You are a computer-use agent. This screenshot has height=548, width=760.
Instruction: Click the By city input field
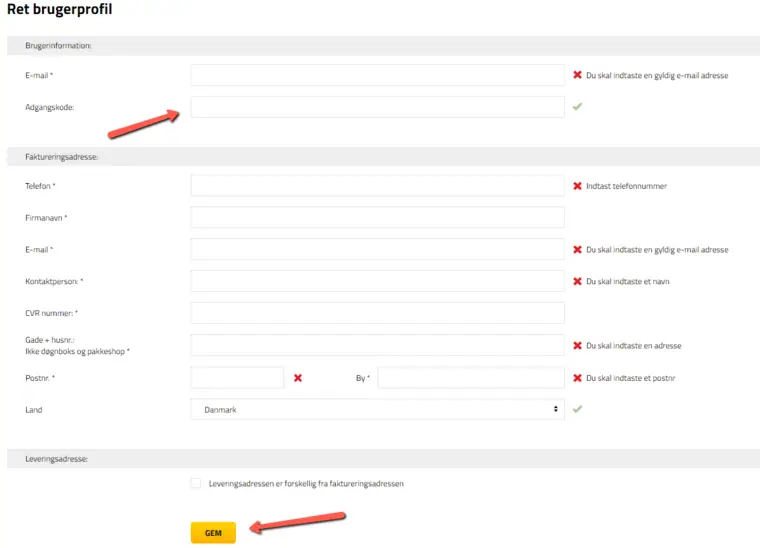pyautogui.click(x=470, y=378)
